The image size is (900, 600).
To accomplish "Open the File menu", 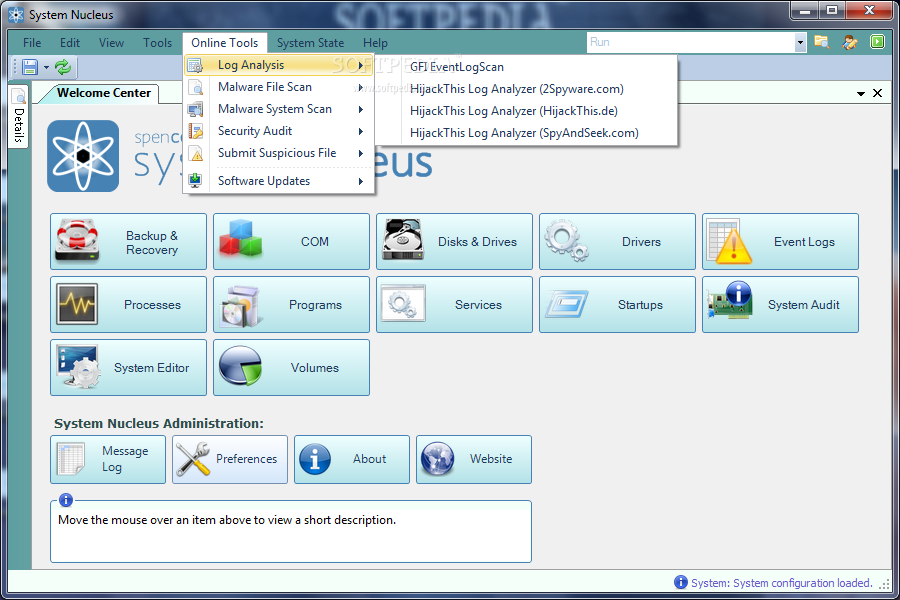I will pyautogui.click(x=32, y=42).
